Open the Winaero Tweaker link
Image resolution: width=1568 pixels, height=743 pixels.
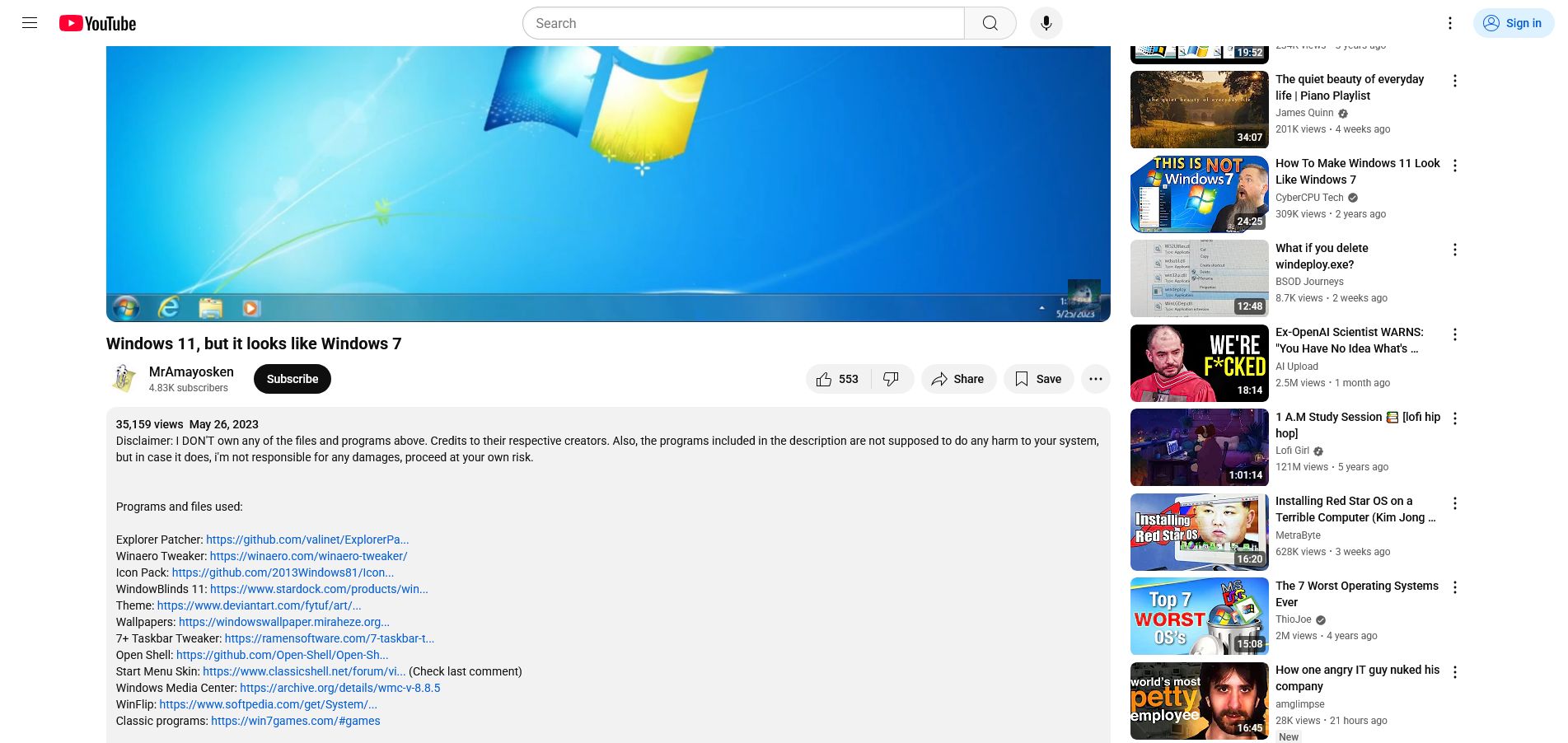click(308, 556)
